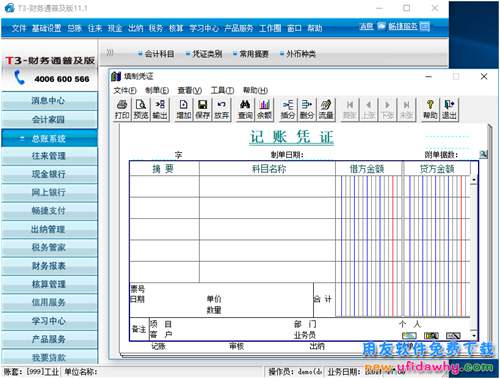The height and width of the screenshot is (379, 500).
Task: Open the 会计科目 shortcut link
Action: coord(156,54)
